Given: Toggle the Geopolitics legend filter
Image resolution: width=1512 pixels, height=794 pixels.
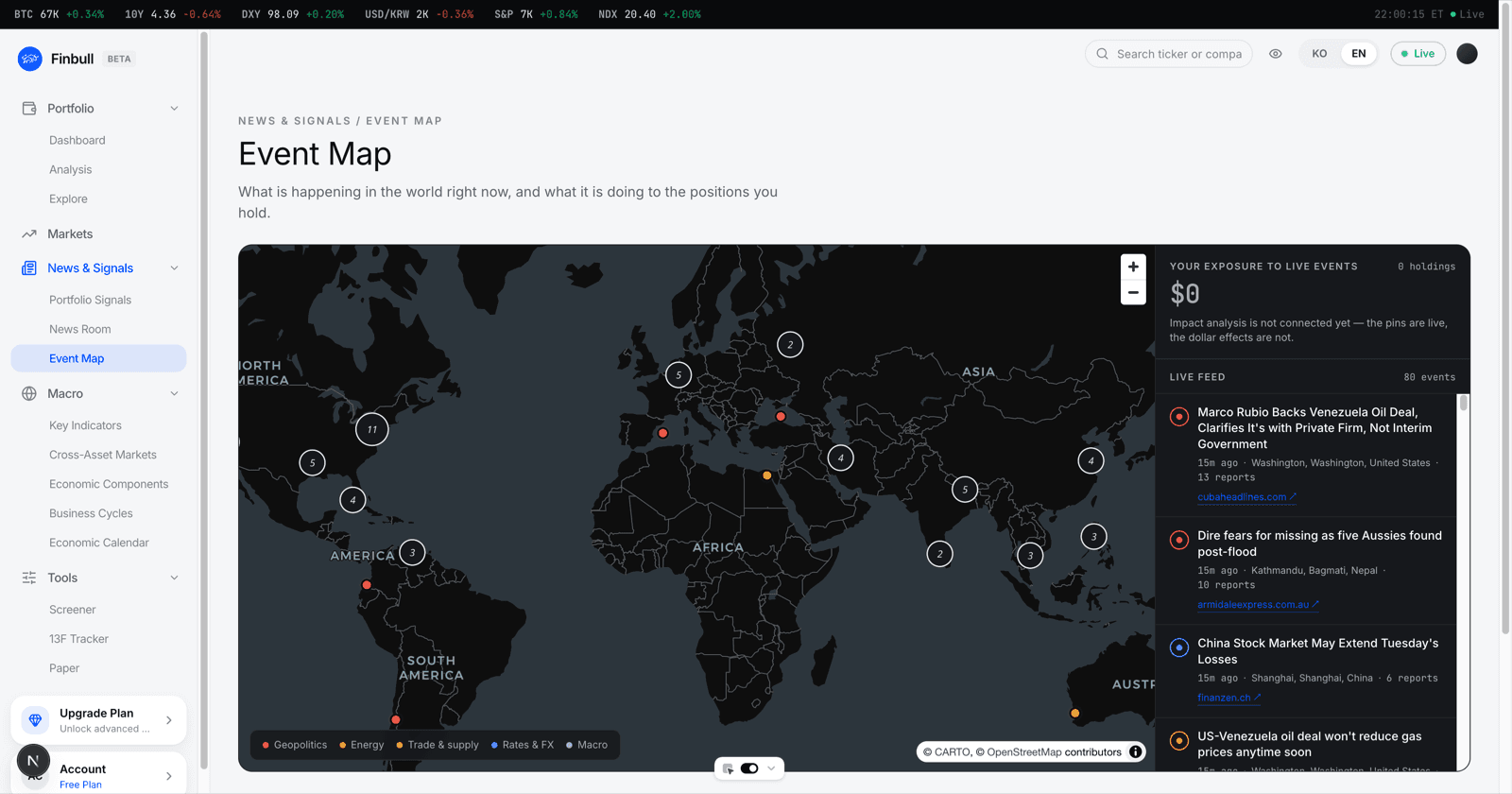Looking at the screenshot, I should (295, 745).
